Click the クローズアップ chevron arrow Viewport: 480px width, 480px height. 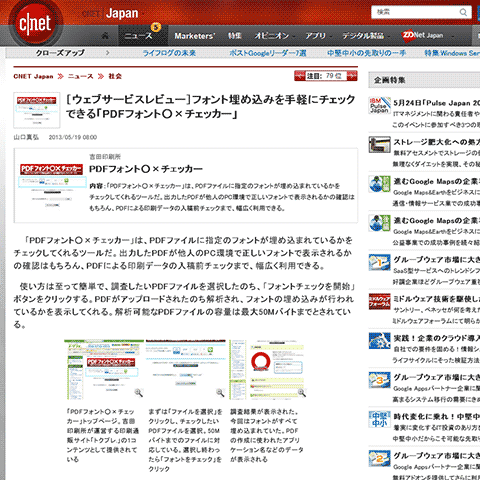pyautogui.click(x=108, y=53)
